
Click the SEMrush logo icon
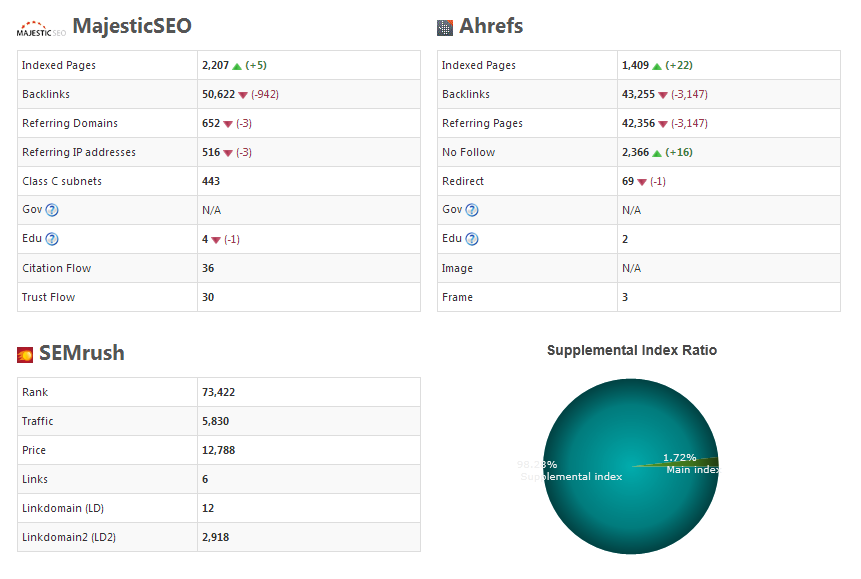(26, 355)
